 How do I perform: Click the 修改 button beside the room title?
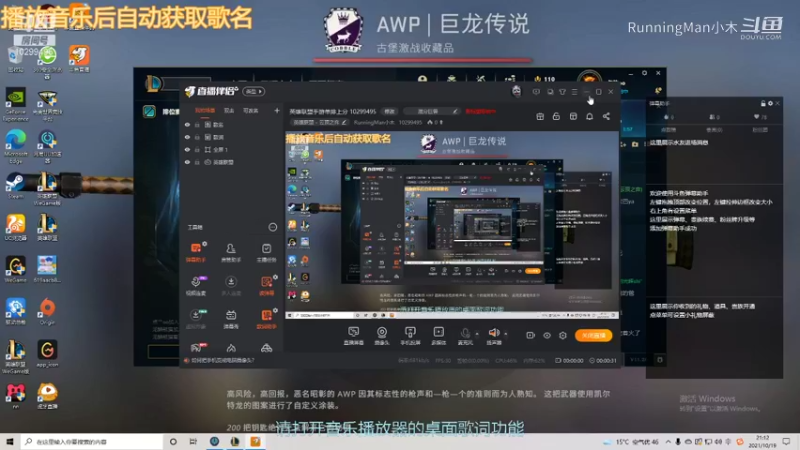[x=390, y=111]
